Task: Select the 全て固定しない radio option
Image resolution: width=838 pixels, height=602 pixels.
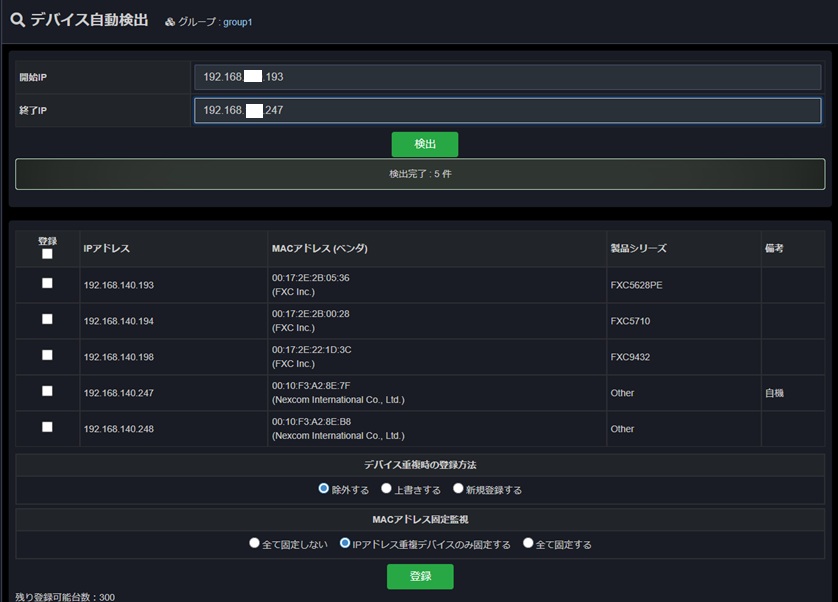Action: pyautogui.click(x=254, y=543)
